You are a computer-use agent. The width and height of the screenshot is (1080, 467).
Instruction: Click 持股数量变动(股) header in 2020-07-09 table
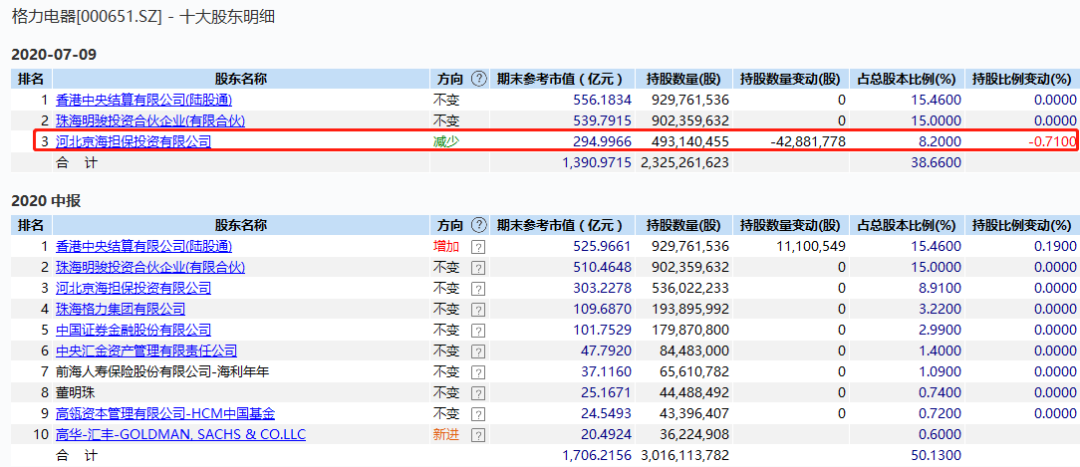(790, 79)
